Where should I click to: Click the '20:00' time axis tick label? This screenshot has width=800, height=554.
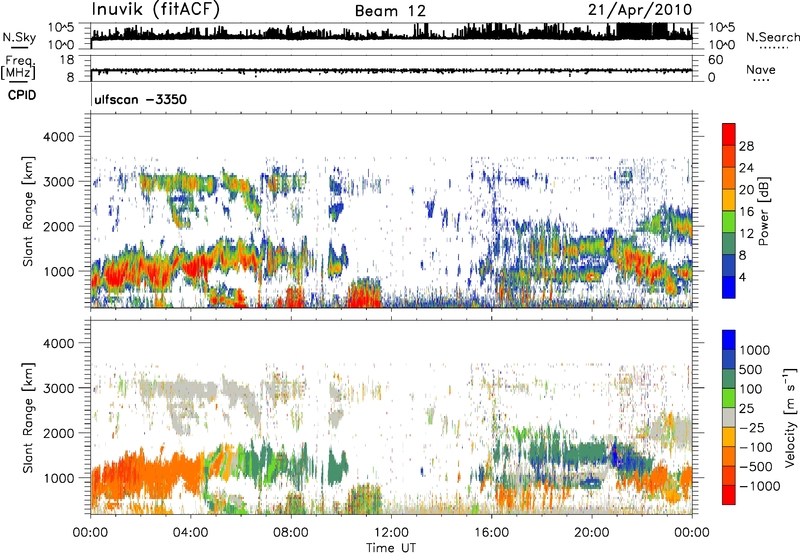[592, 533]
